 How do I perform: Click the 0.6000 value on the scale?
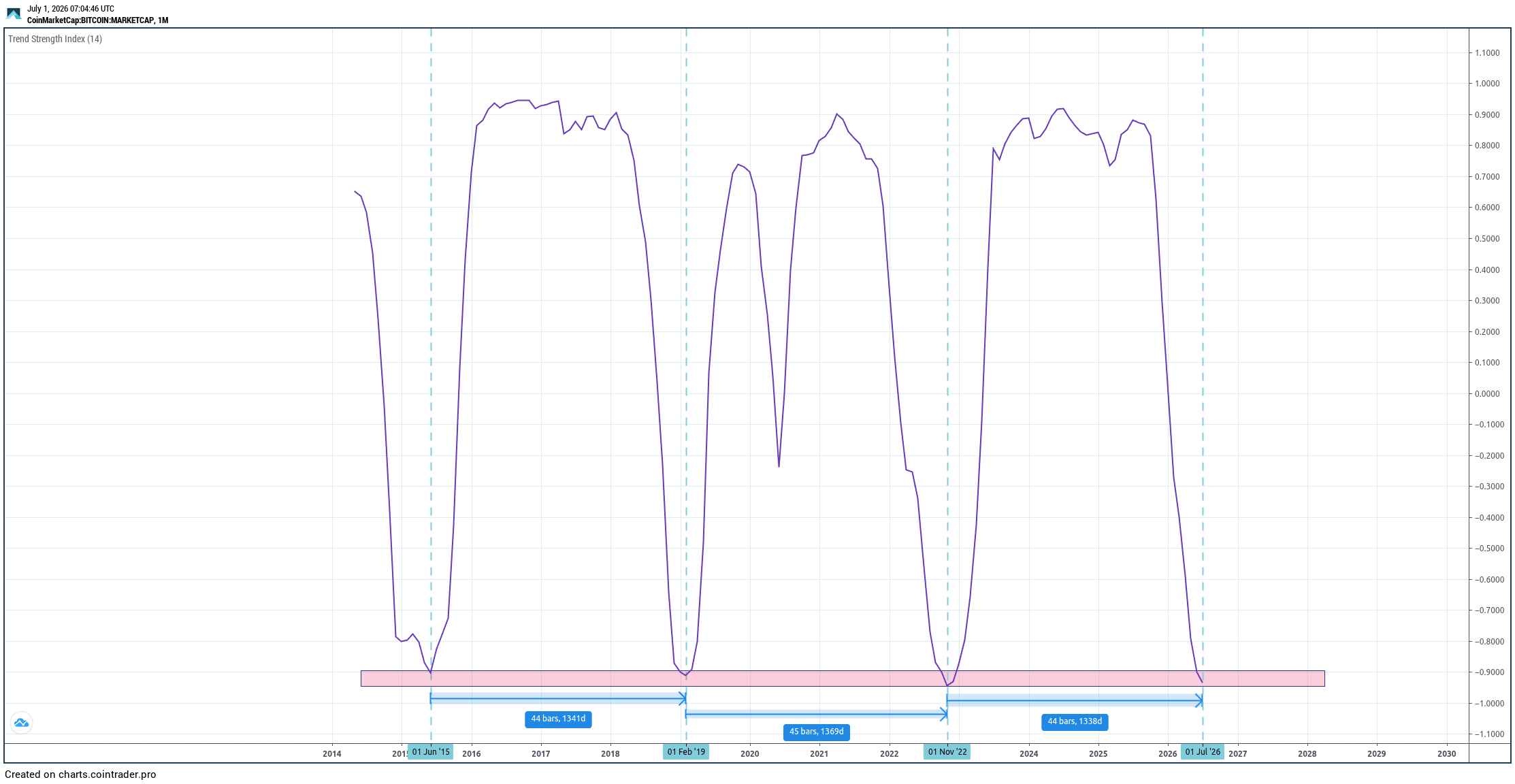(1487, 208)
